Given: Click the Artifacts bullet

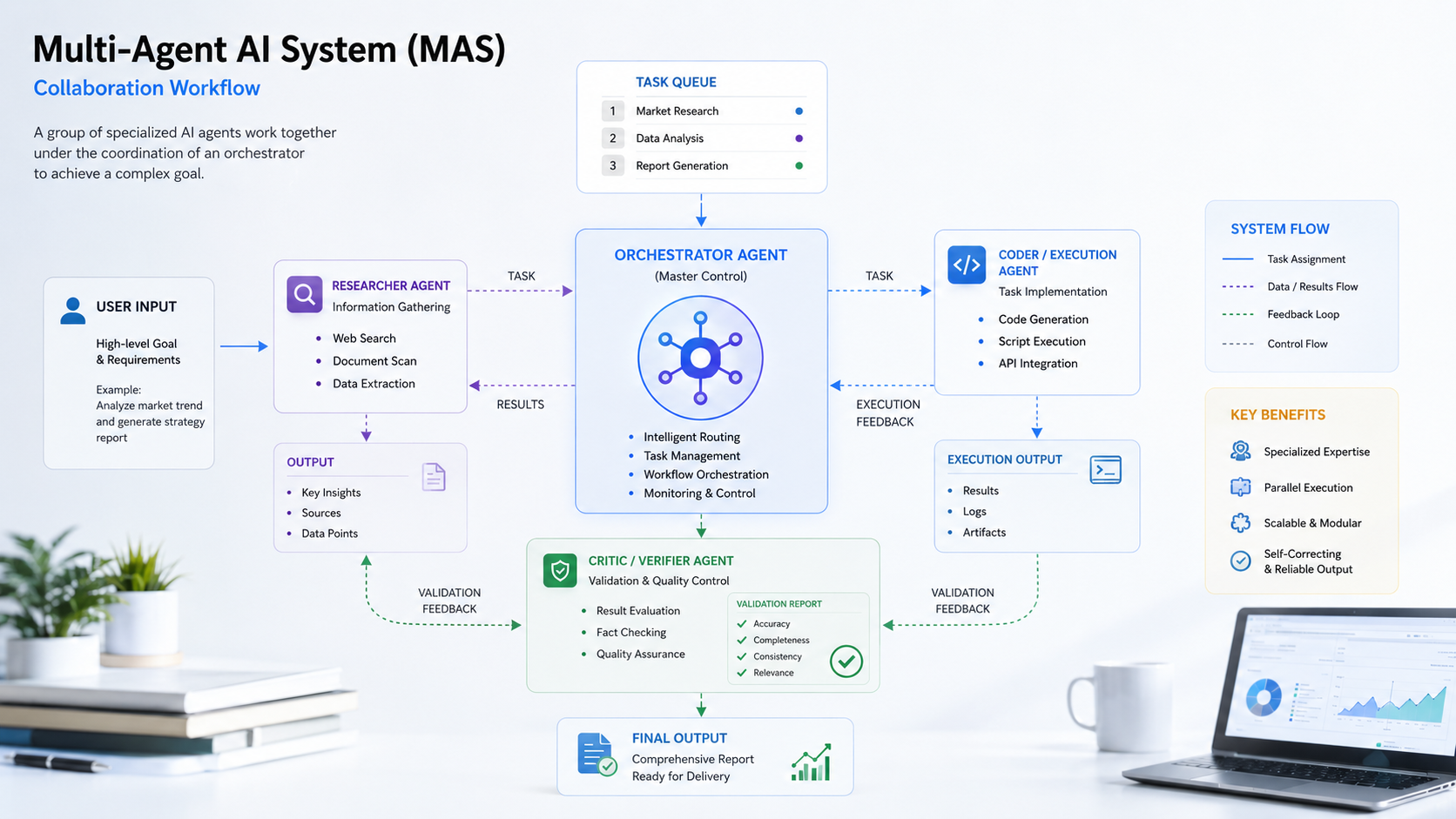Looking at the screenshot, I should pyautogui.click(x=977, y=533).
